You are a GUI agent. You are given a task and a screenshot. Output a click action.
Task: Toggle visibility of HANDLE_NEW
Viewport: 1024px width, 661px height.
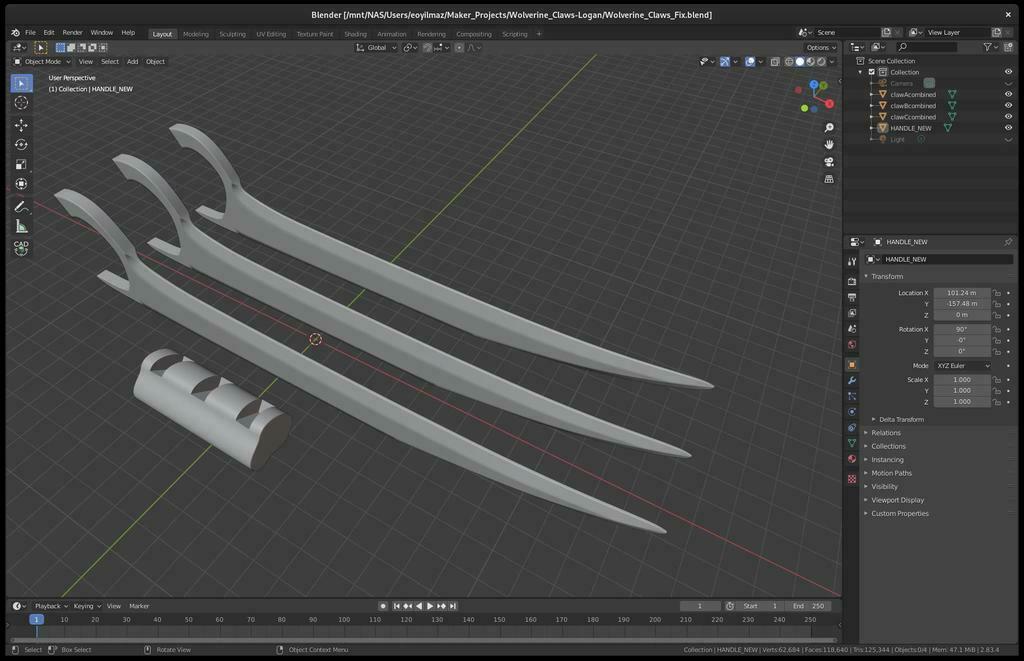coord(1008,128)
